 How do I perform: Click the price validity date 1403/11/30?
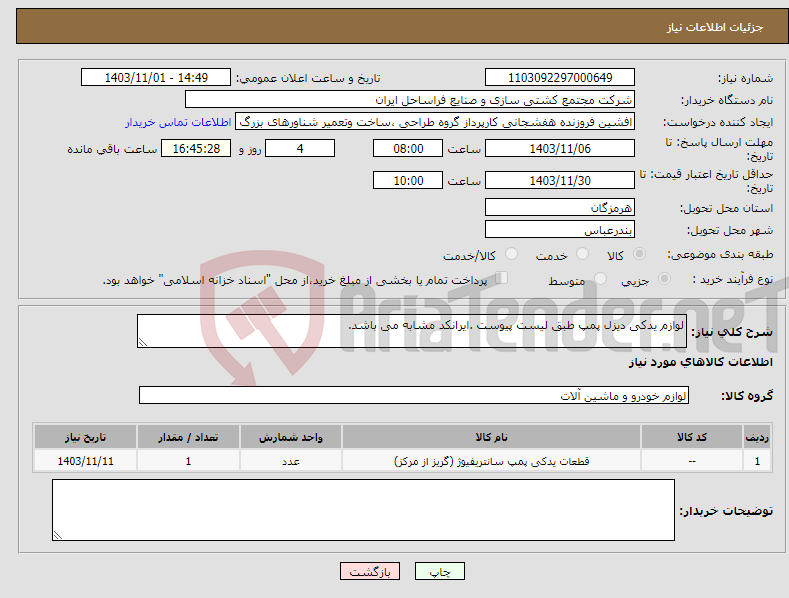point(560,180)
